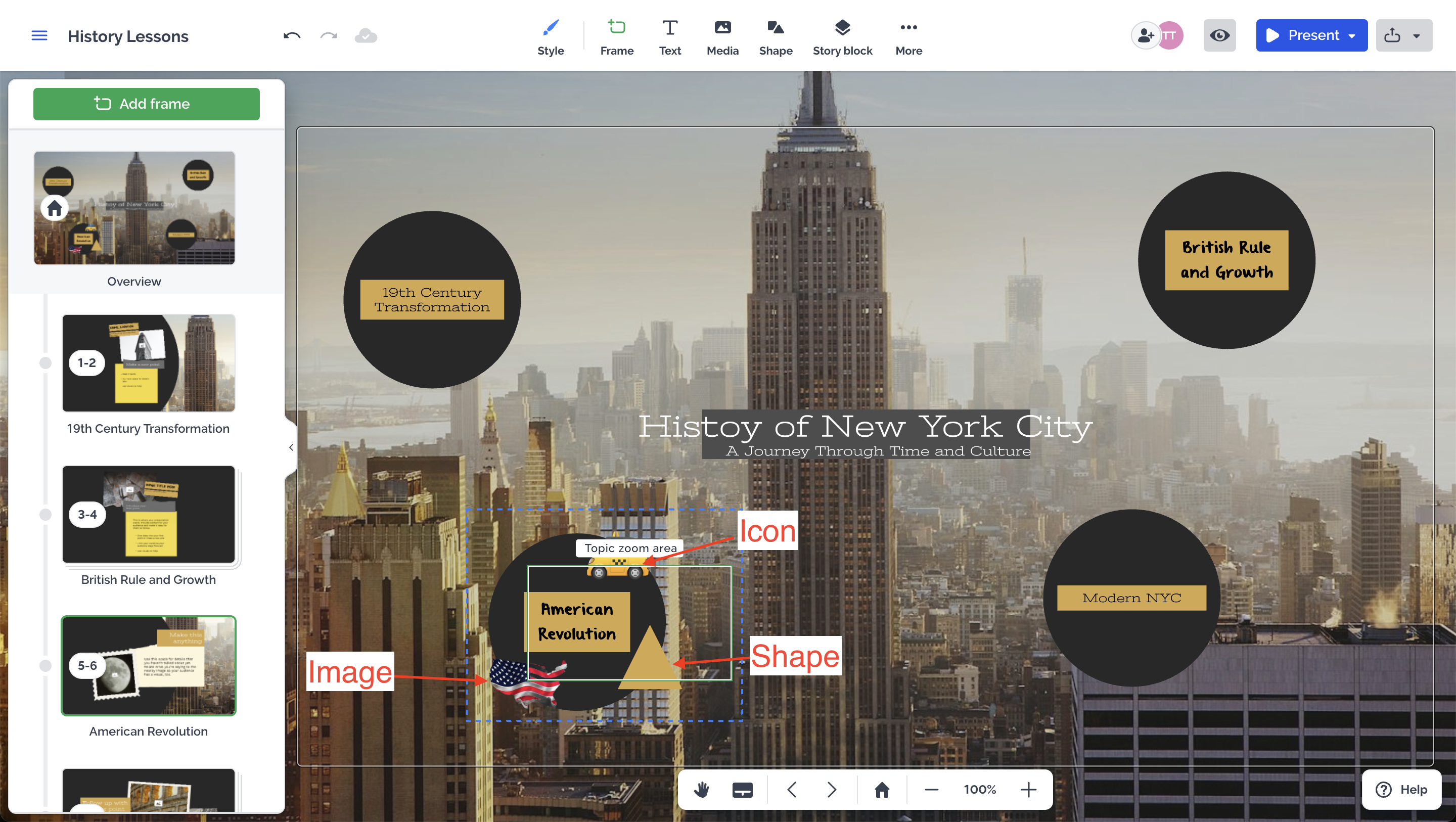1456x822 pixels.
Task: Select the American Revolution topic label
Action: 577,622
